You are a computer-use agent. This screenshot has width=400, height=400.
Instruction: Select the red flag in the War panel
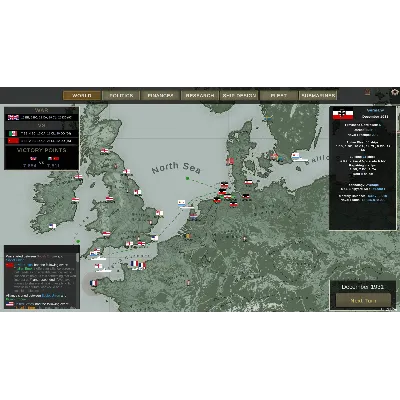[13, 141]
